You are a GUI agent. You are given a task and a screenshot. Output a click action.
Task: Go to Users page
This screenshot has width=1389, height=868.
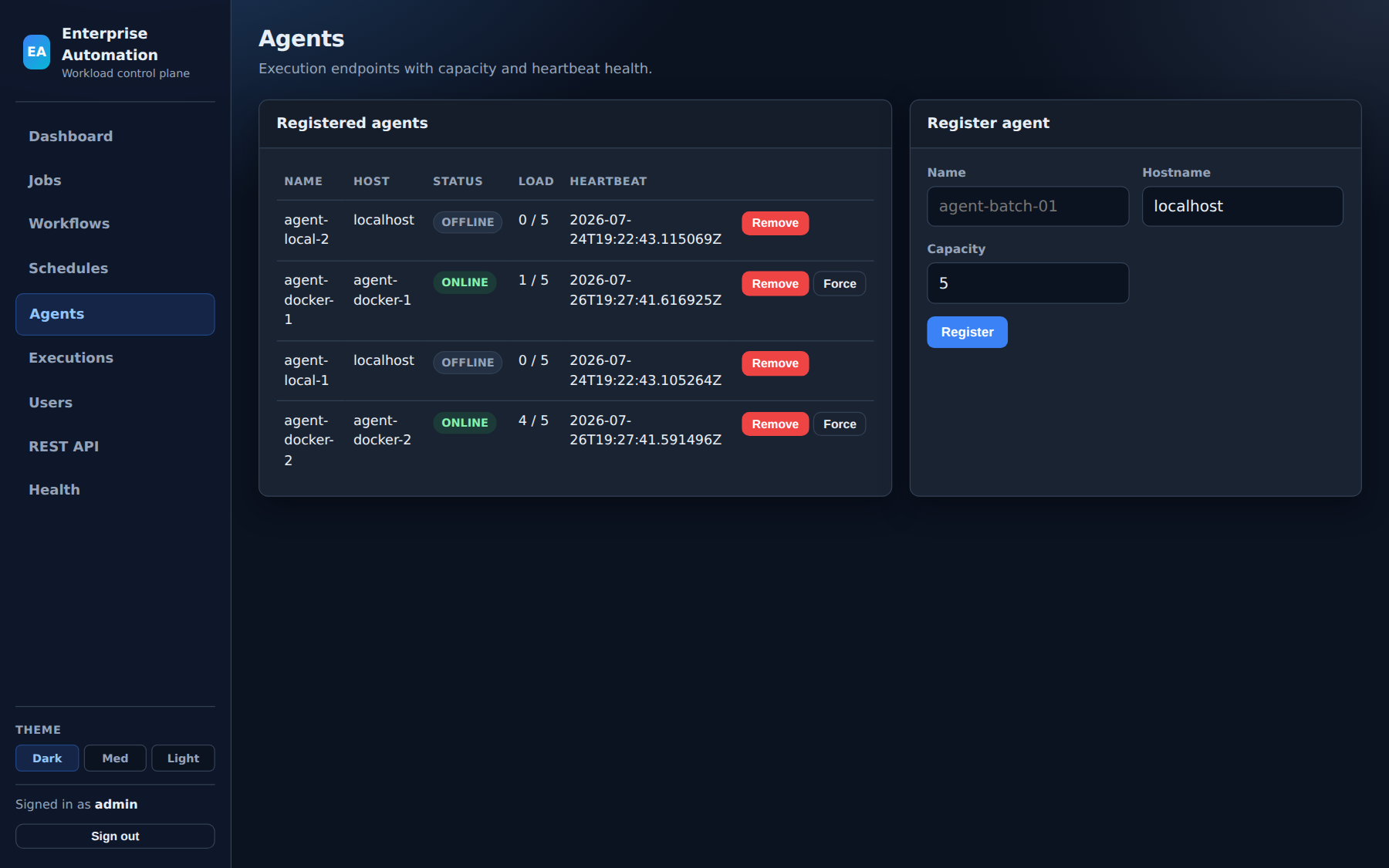[x=115, y=403]
